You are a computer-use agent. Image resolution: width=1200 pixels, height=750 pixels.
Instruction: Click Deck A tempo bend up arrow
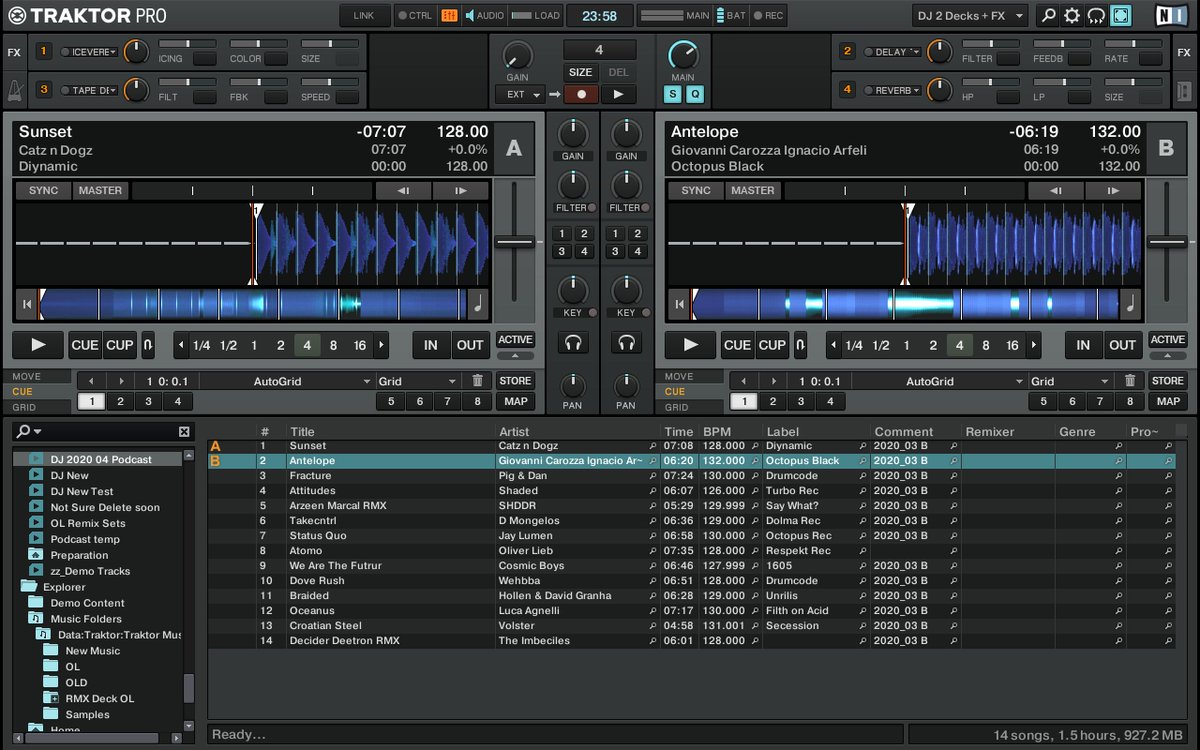pos(461,190)
